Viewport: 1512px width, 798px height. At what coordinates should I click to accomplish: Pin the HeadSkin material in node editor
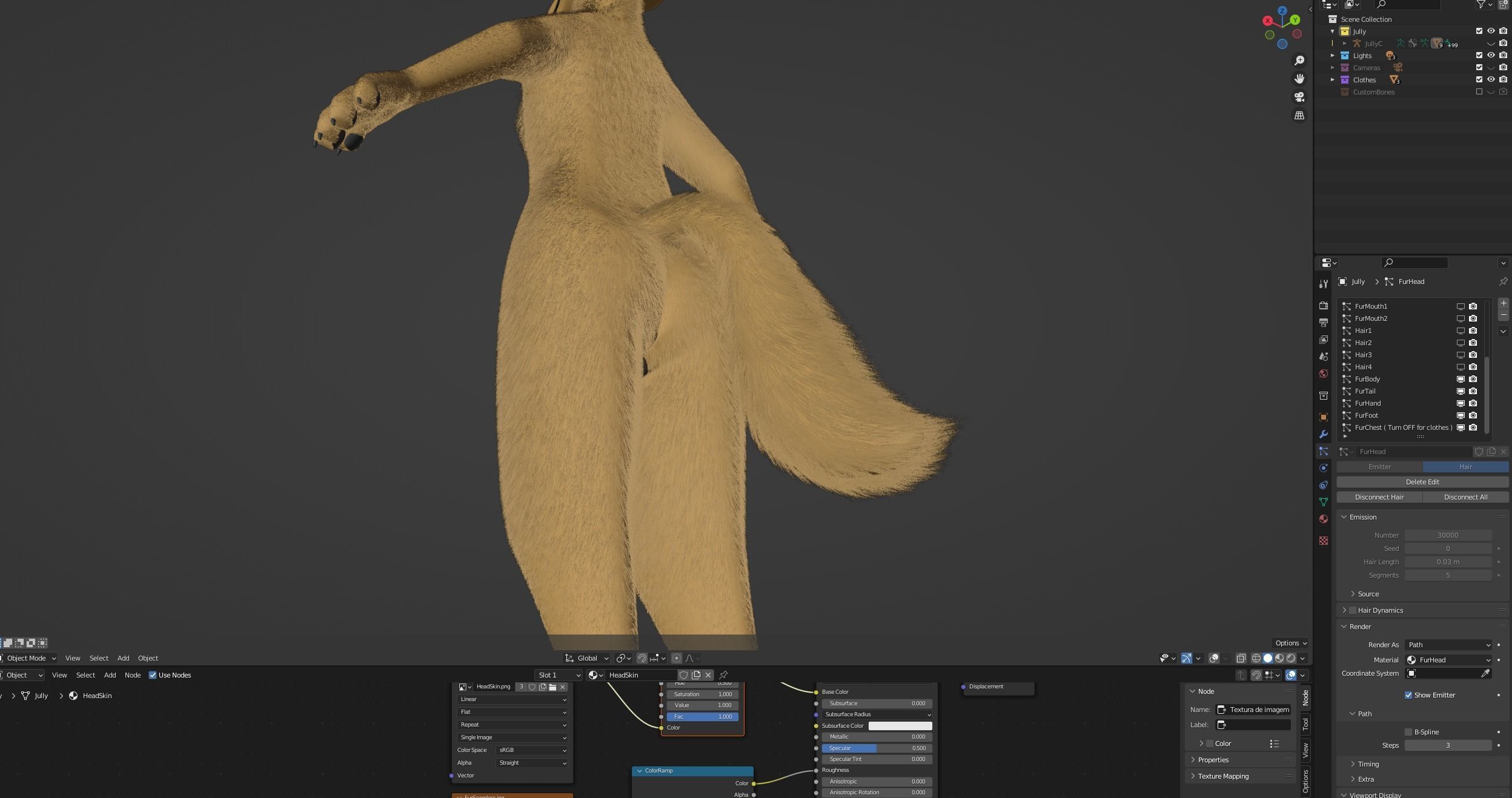[x=723, y=675]
